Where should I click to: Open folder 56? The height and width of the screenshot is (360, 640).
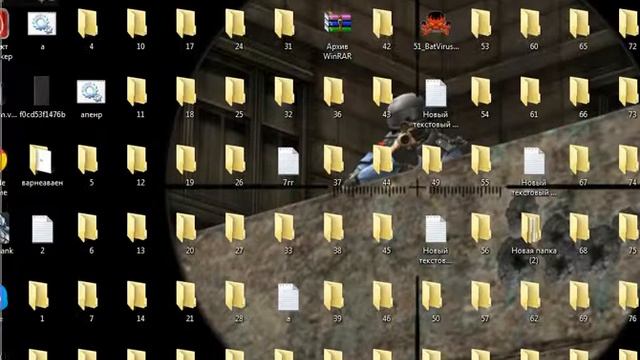pyautogui.click(x=481, y=228)
